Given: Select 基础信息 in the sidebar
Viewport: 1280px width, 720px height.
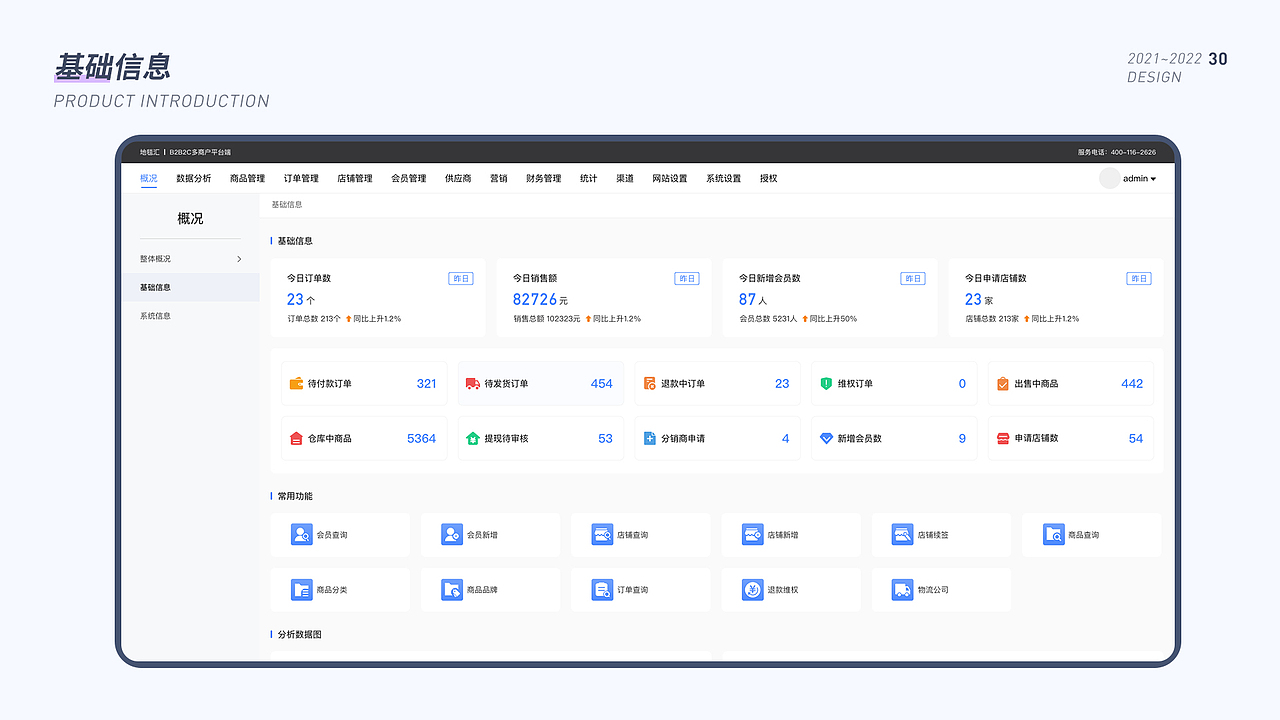Looking at the screenshot, I should (x=191, y=287).
